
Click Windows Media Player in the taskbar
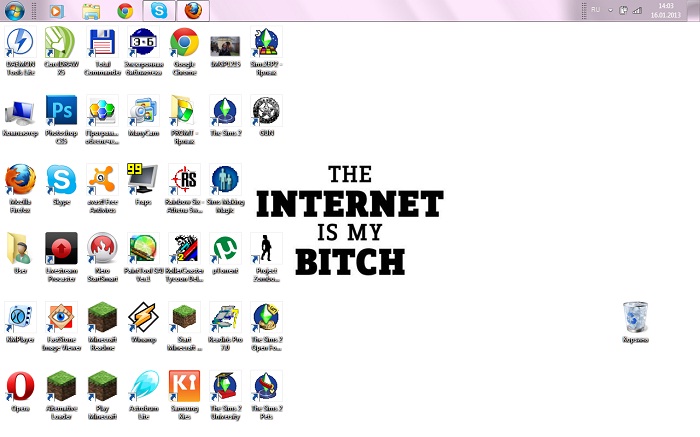tap(57, 11)
